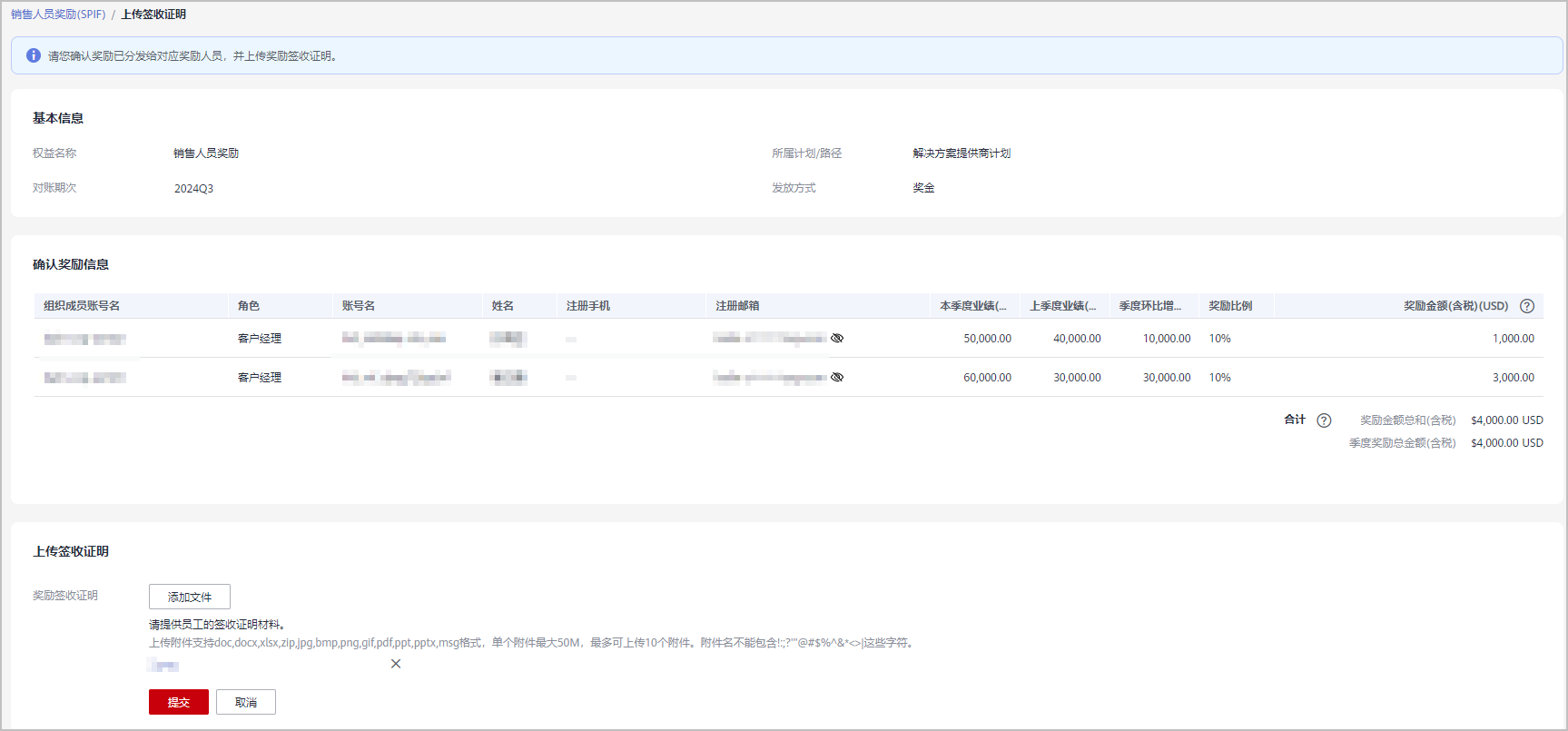Screen dimensions: 1568x731
Task: Open the 销售人员奖励(SPIF) breadcrumb link
Action: (58, 15)
